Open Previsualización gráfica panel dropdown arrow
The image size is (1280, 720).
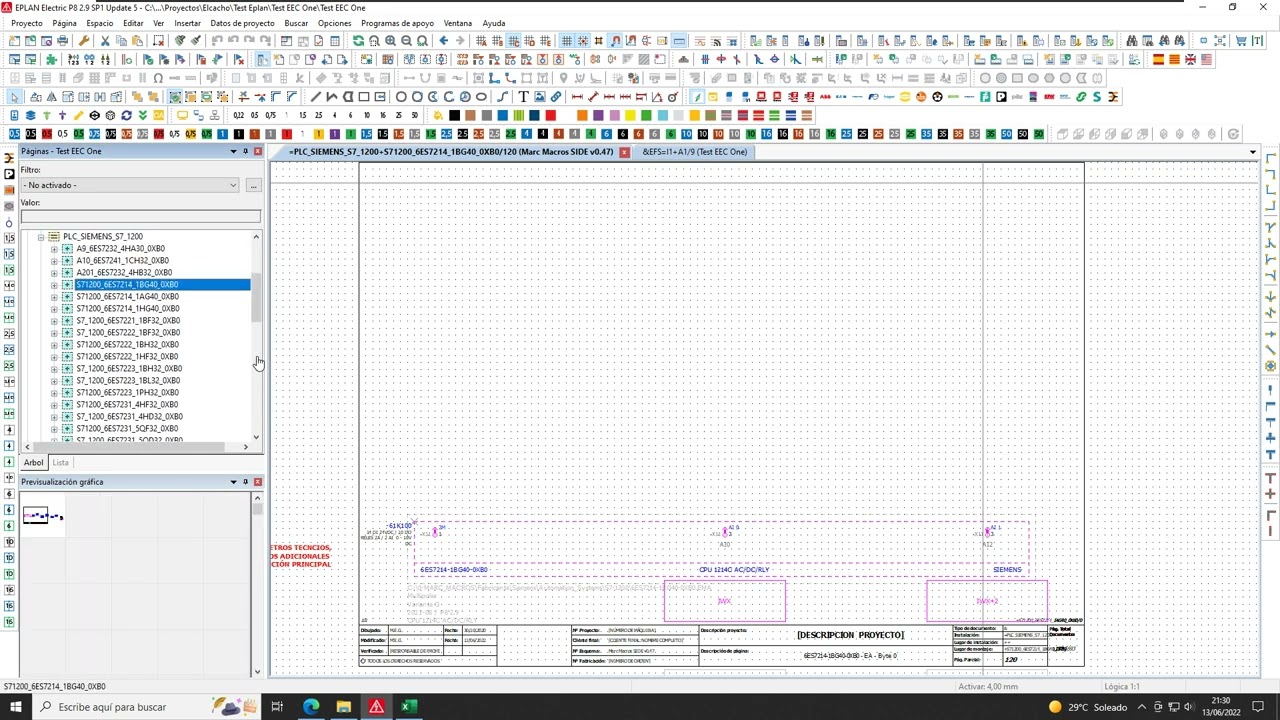pyautogui.click(x=233, y=482)
